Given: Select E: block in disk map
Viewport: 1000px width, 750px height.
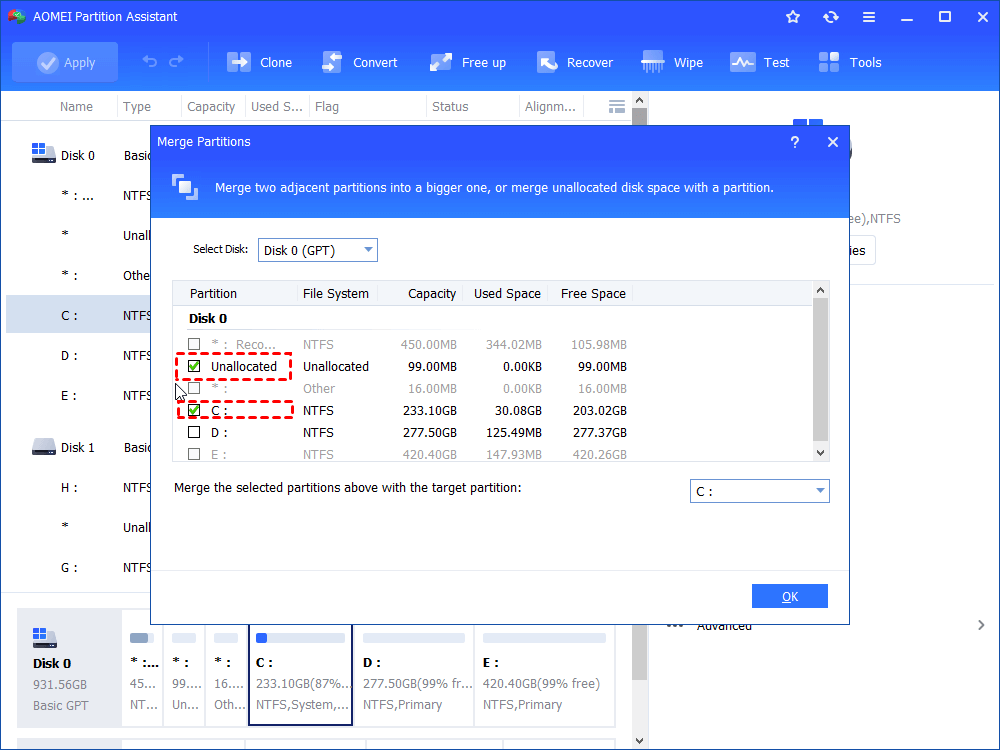Looking at the screenshot, I should coord(544,675).
